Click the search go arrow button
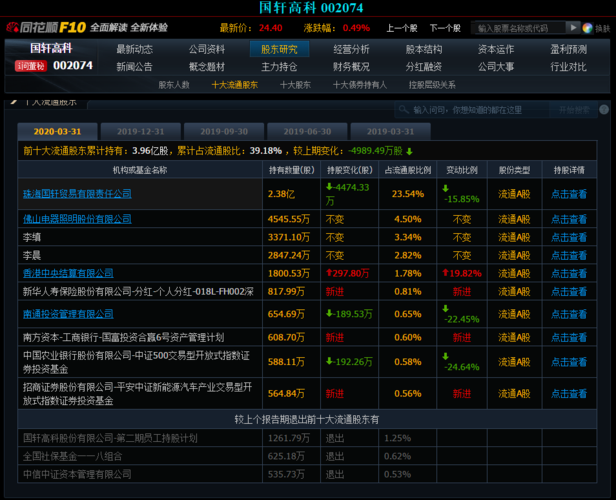The image size is (616, 500). point(573,27)
